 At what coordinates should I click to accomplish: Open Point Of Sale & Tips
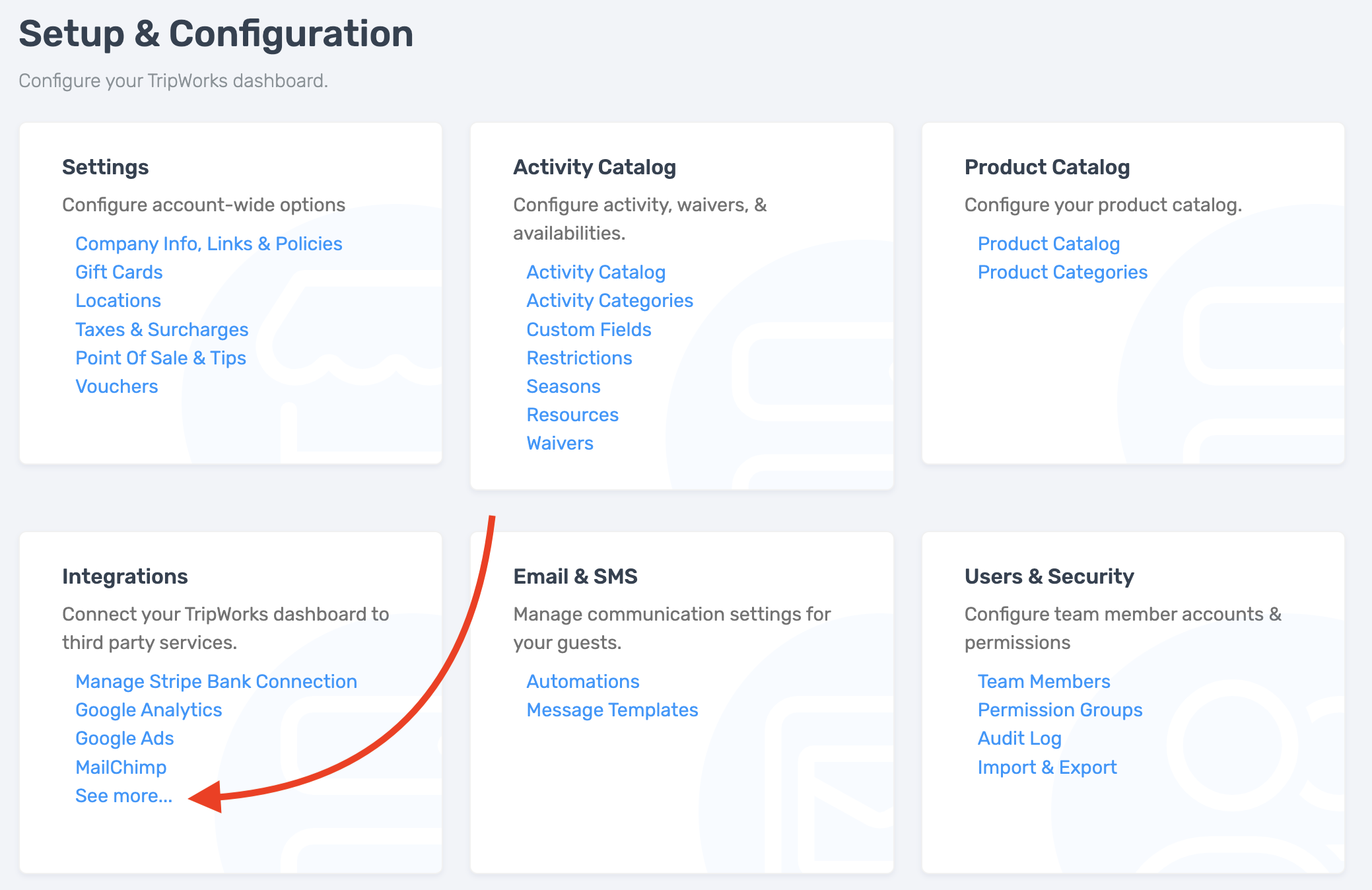pyautogui.click(x=160, y=358)
